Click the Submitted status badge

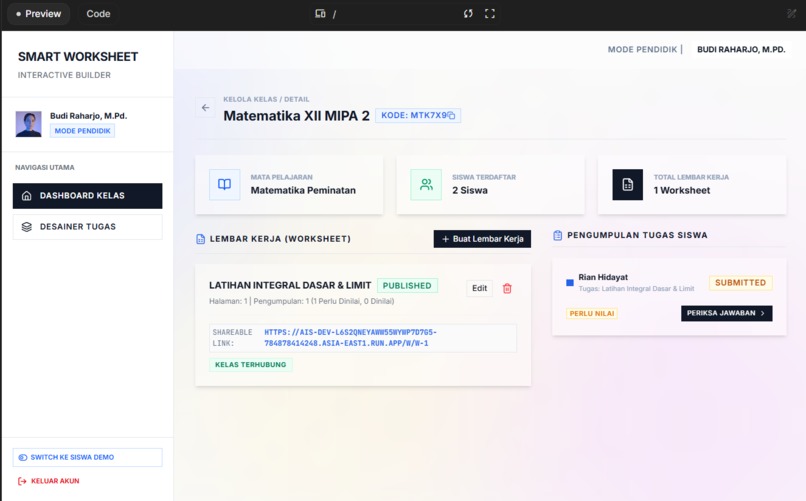[740, 283]
